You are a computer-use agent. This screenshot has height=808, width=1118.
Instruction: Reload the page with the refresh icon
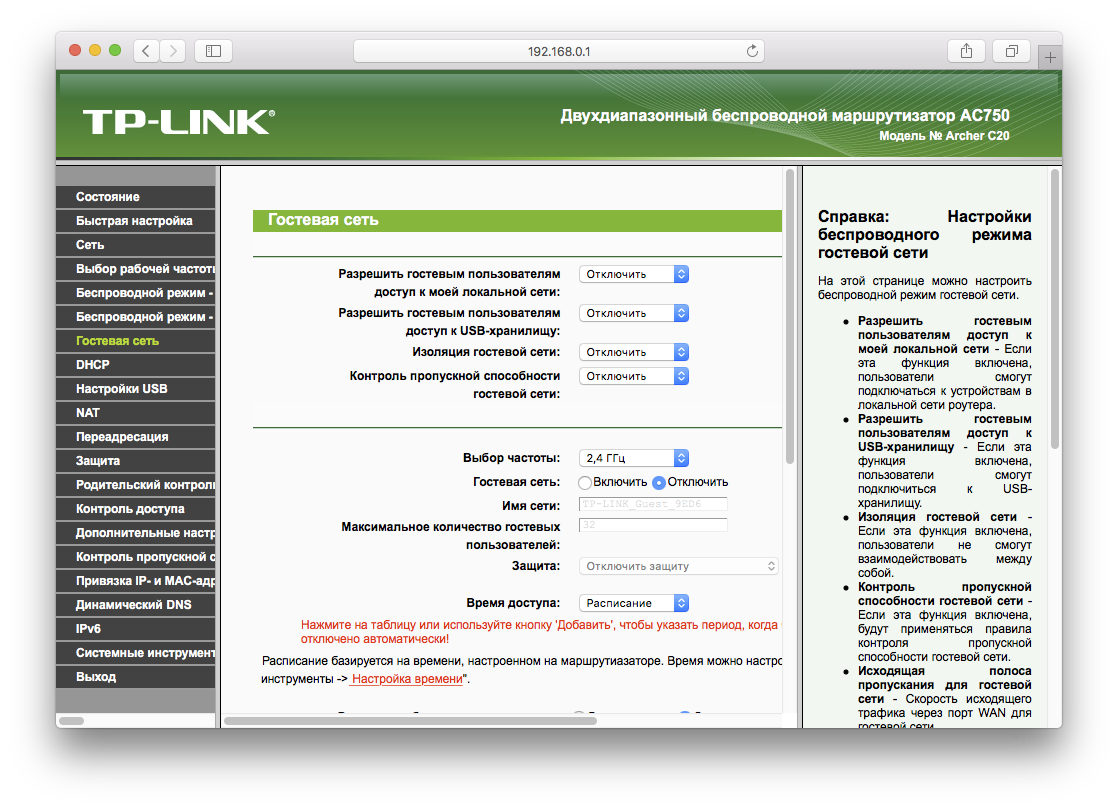[752, 51]
